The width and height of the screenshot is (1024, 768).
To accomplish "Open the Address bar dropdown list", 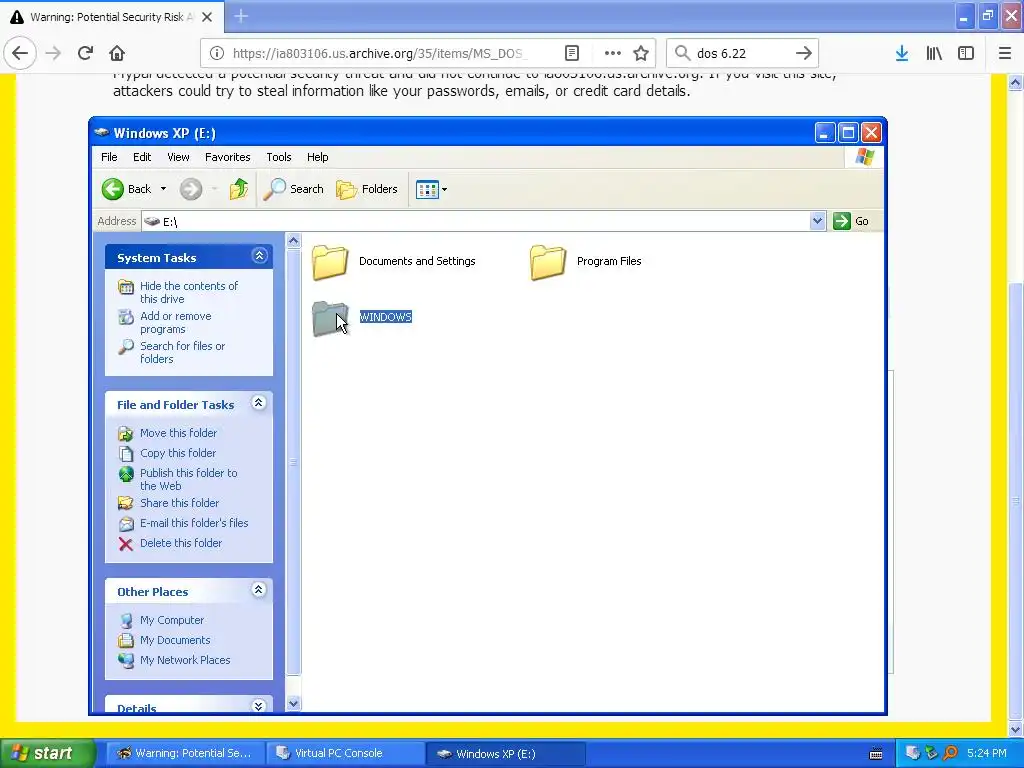I will point(818,221).
